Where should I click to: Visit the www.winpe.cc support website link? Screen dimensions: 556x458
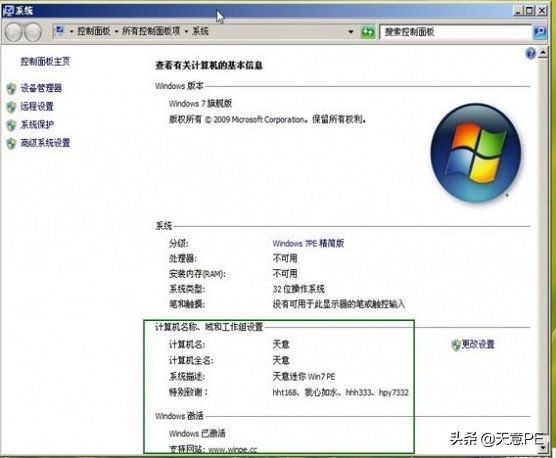(x=232, y=450)
